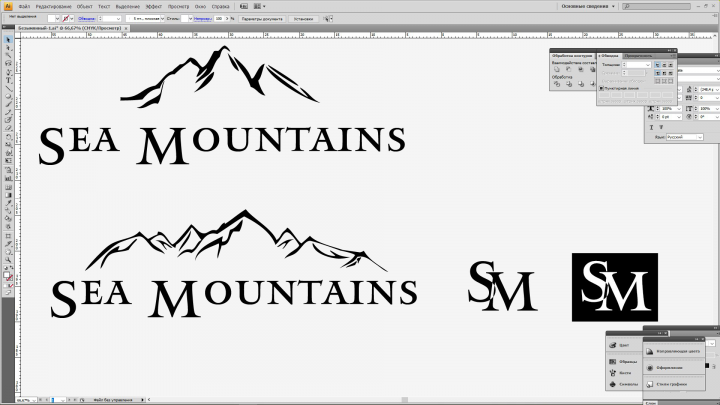Screen dimensions: 720x405
Task: Click the Обводка link in control bar
Action: 86,19
